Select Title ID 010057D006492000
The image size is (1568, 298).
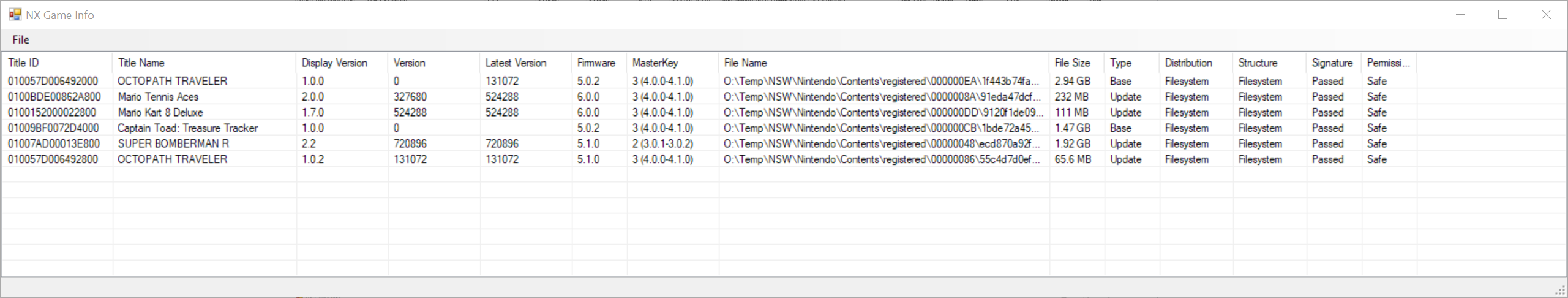point(53,81)
